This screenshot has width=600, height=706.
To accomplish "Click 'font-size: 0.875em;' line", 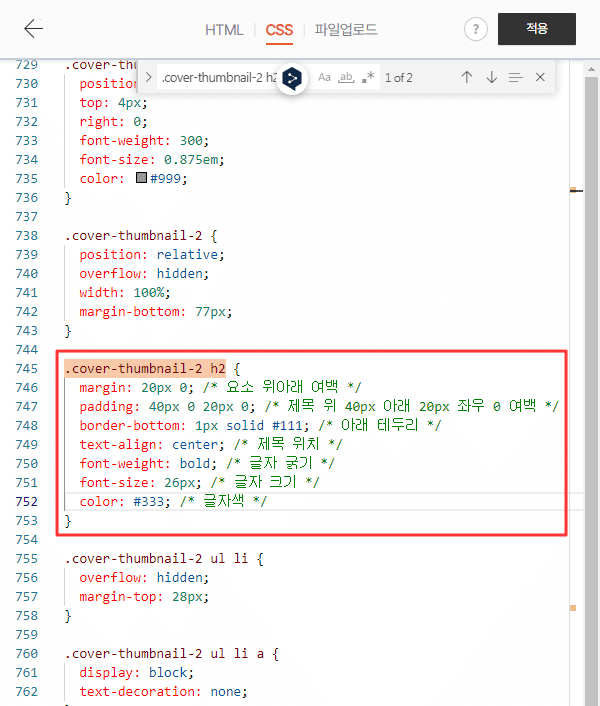I will (152, 159).
